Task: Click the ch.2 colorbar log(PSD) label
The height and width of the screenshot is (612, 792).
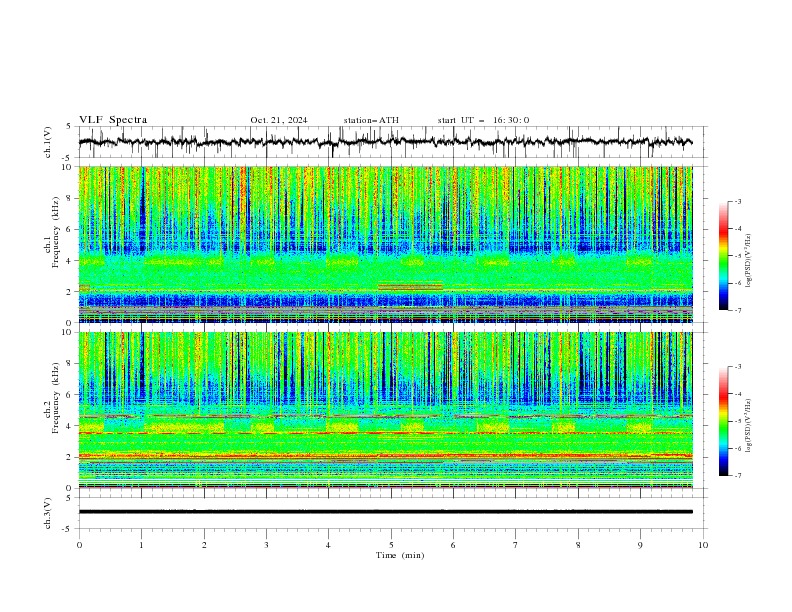Action: [x=750, y=426]
